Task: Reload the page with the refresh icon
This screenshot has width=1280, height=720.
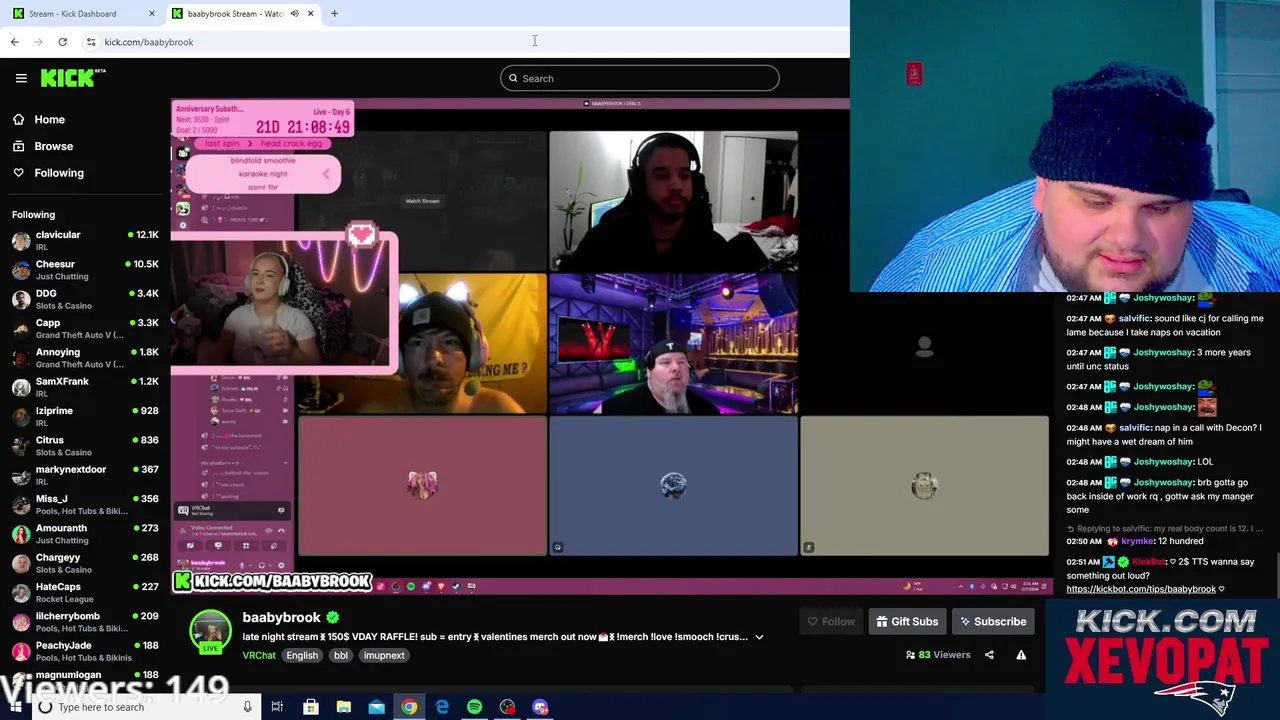Action: pyautogui.click(x=62, y=42)
